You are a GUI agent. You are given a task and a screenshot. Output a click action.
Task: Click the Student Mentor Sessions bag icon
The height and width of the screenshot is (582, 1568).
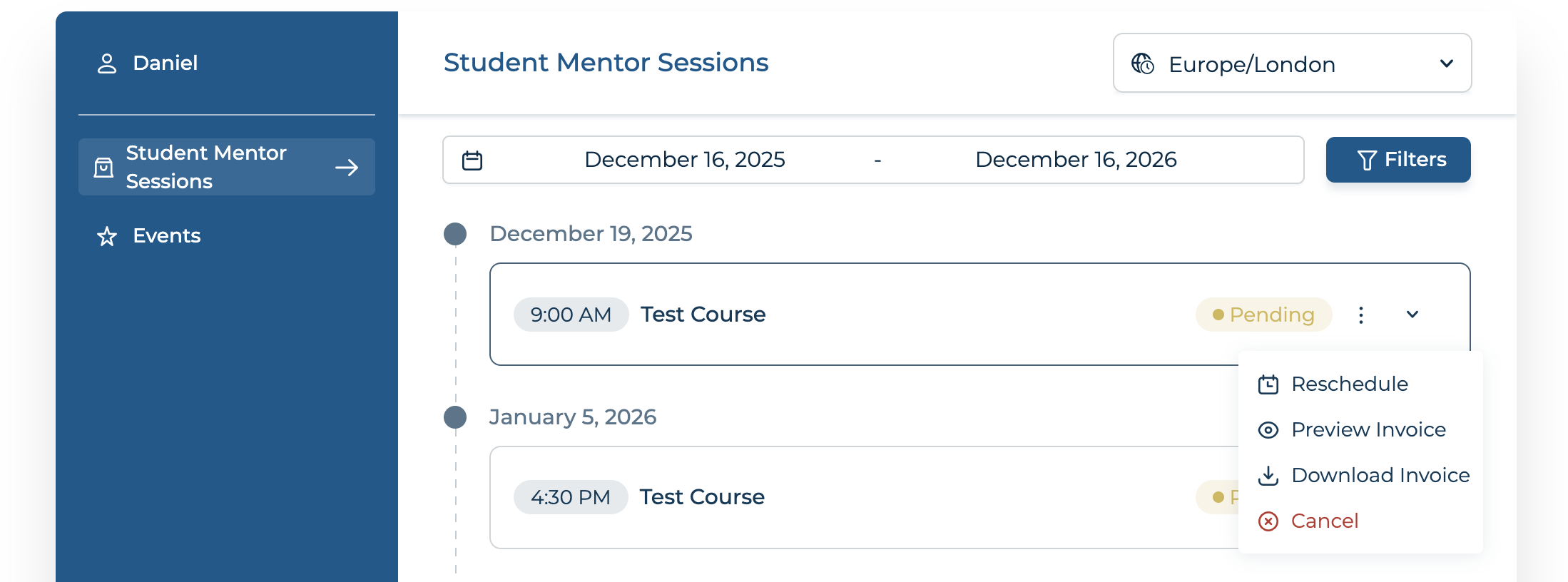pyautogui.click(x=104, y=168)
